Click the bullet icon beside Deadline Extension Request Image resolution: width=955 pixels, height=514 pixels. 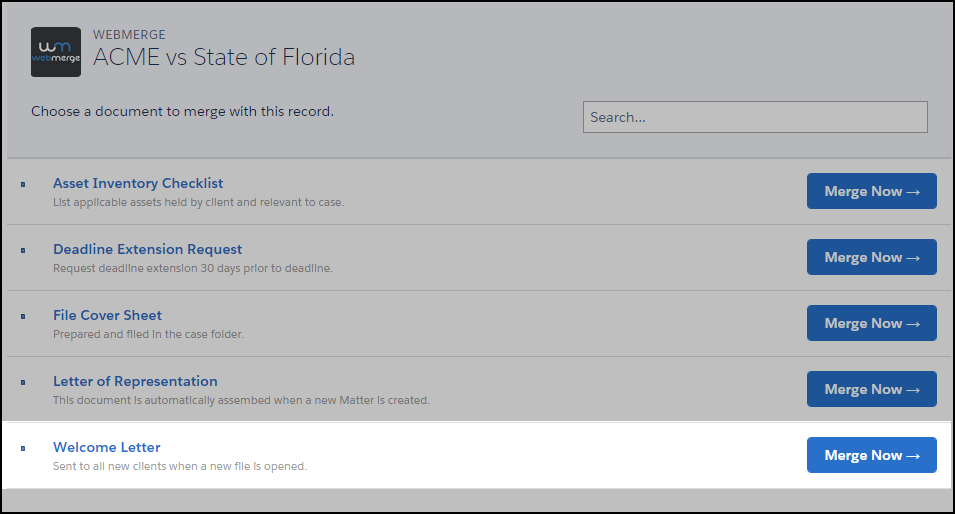tap(23, 250)
